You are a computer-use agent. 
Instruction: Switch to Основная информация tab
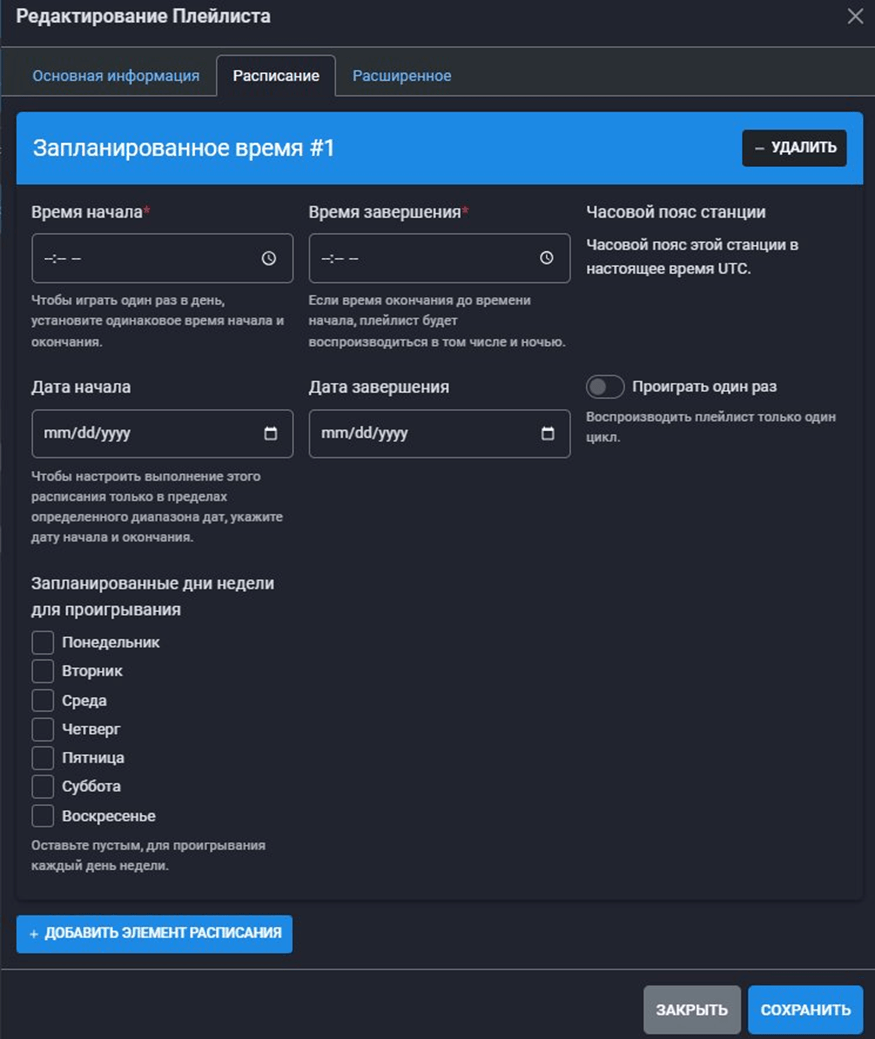pyautogui.click(x=116, y=76)
